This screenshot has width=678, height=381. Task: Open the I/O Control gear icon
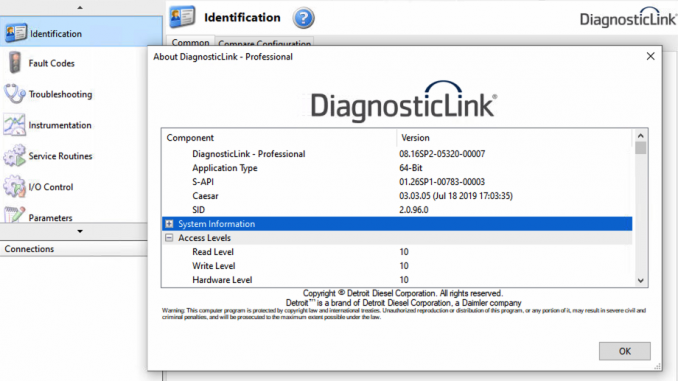click(x=14, y=187)
